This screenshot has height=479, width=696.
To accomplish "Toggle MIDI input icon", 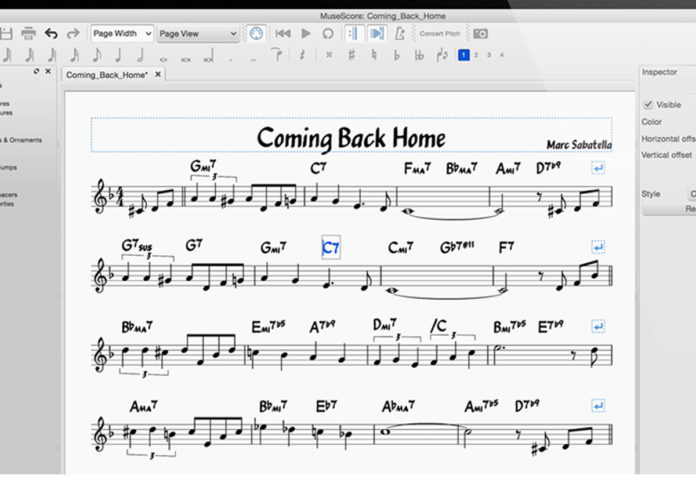I will [x=257, y=34].
